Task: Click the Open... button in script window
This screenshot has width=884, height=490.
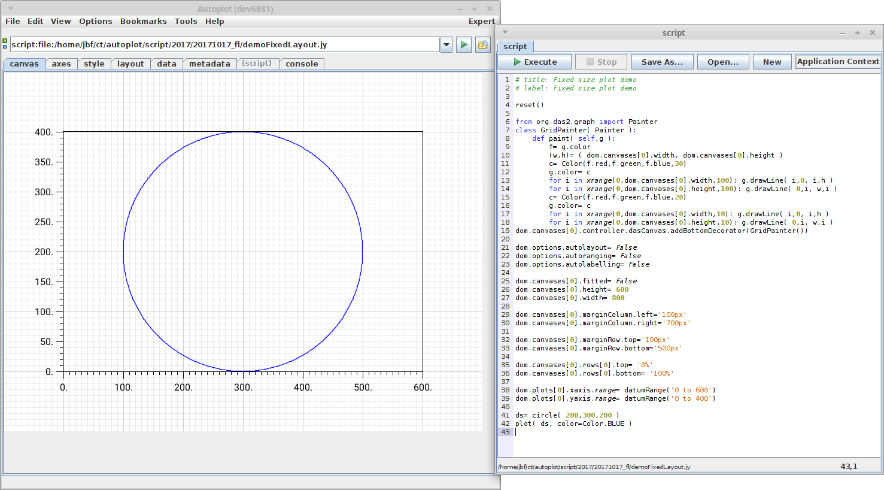Action: pyautogui.click(x=723, y=62)
